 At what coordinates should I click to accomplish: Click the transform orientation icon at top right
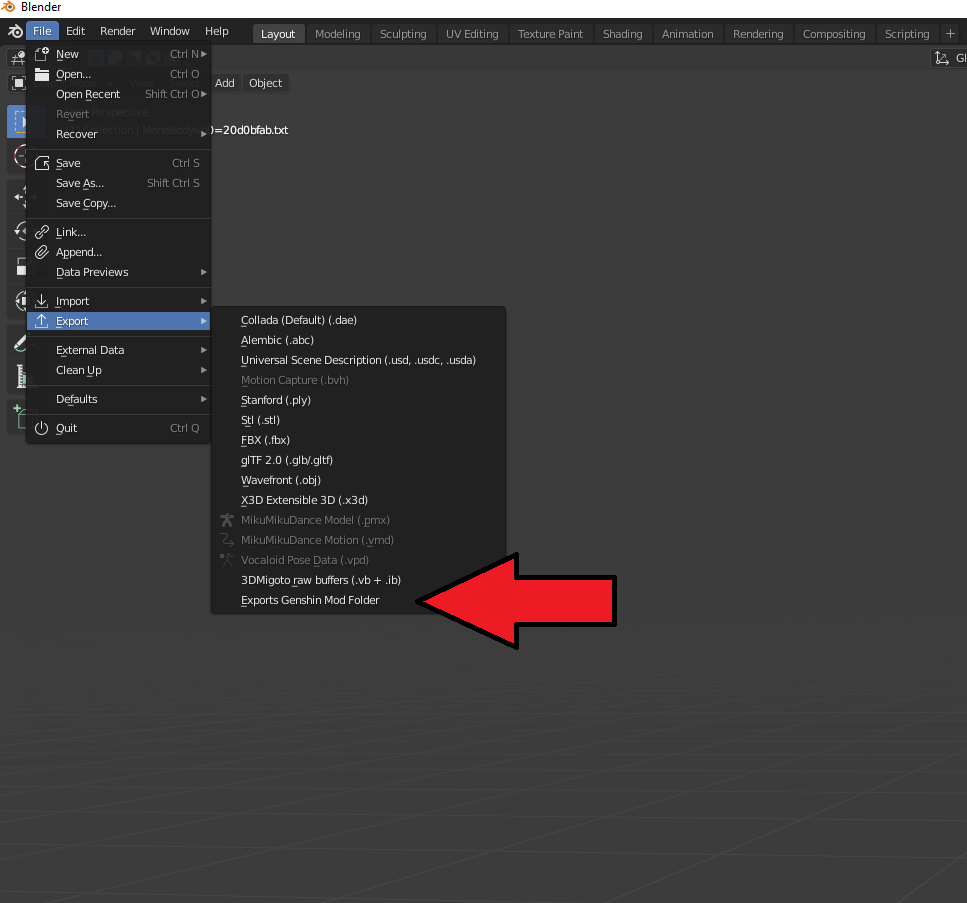(941, 58)
